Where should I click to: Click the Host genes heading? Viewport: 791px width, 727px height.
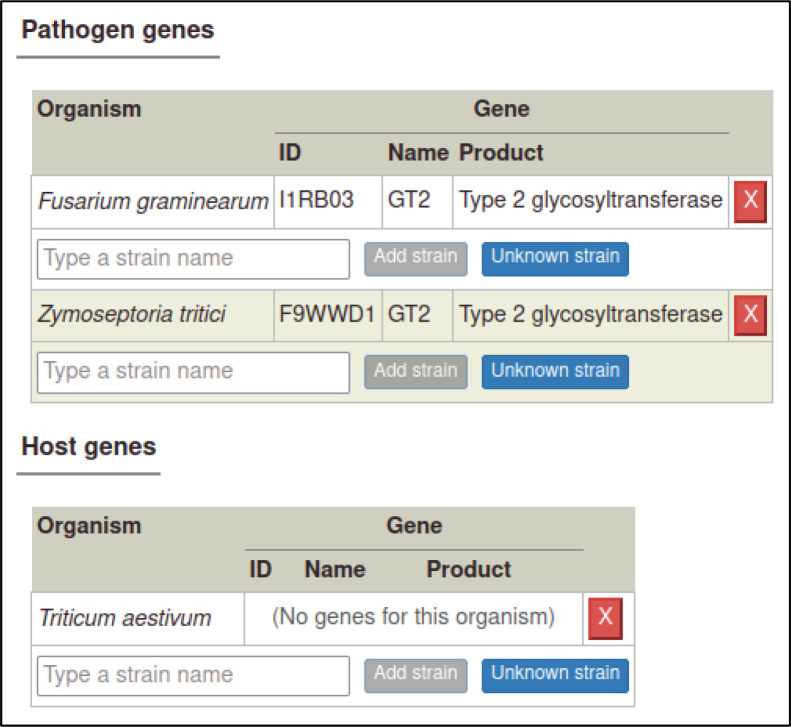pyautogui.click(x=89, y=446)
